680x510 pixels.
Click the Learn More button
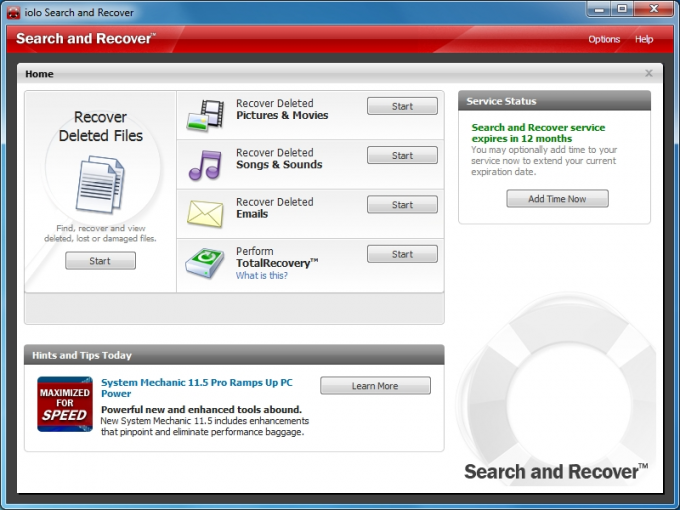click(x=375, y=386)
